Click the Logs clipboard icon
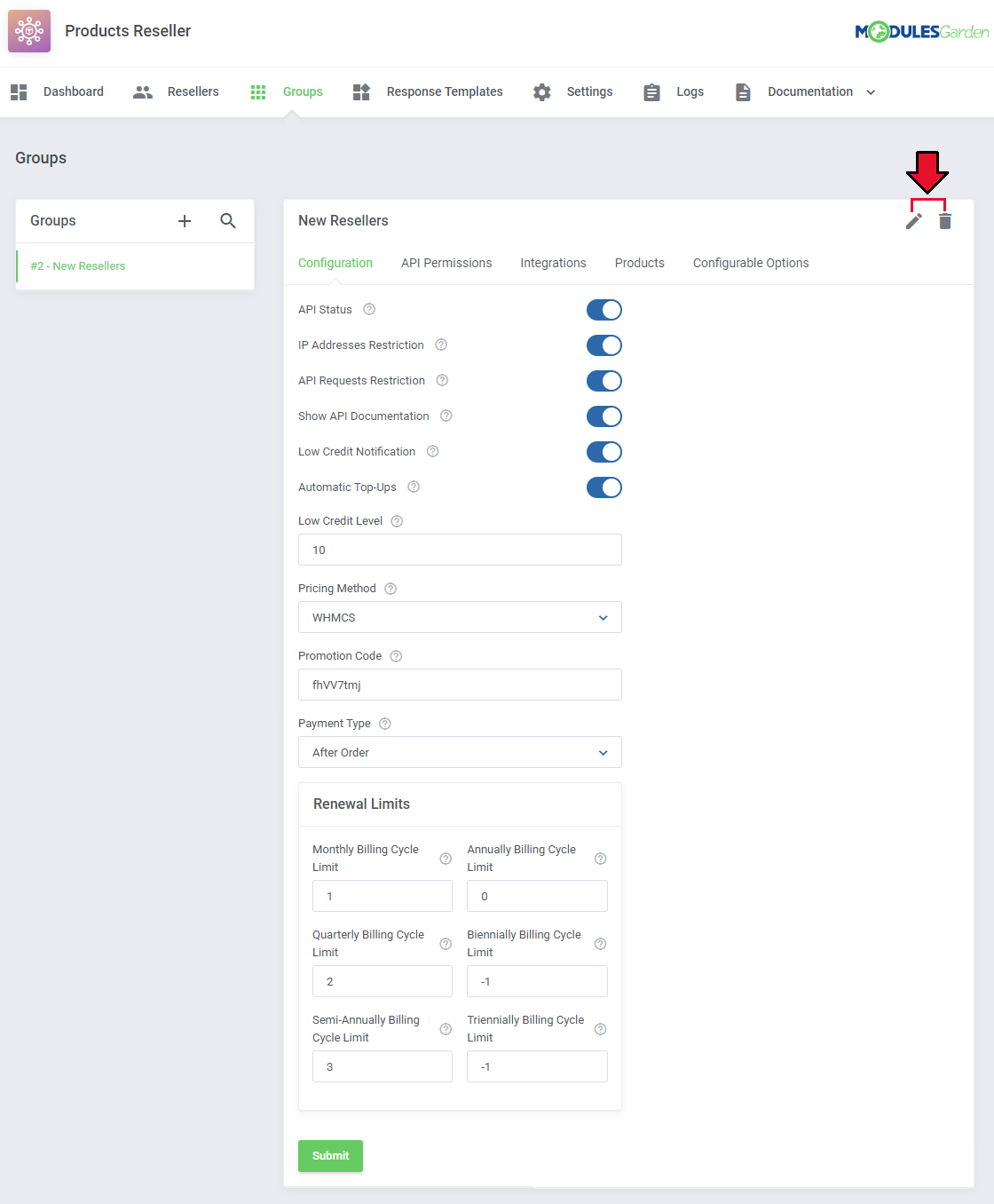 pyautogui.click(x=651, y=92)
